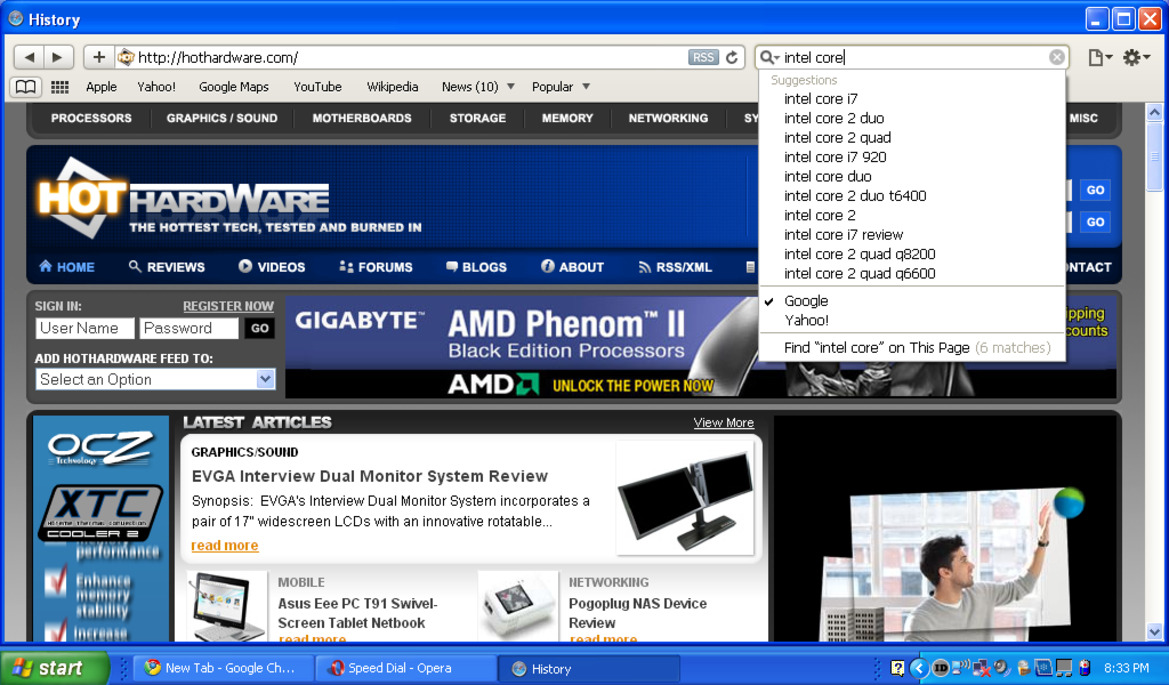Click the monitor display tray icon
The height and width of the screenshot is (685, 1169).
click(1064, 668)
